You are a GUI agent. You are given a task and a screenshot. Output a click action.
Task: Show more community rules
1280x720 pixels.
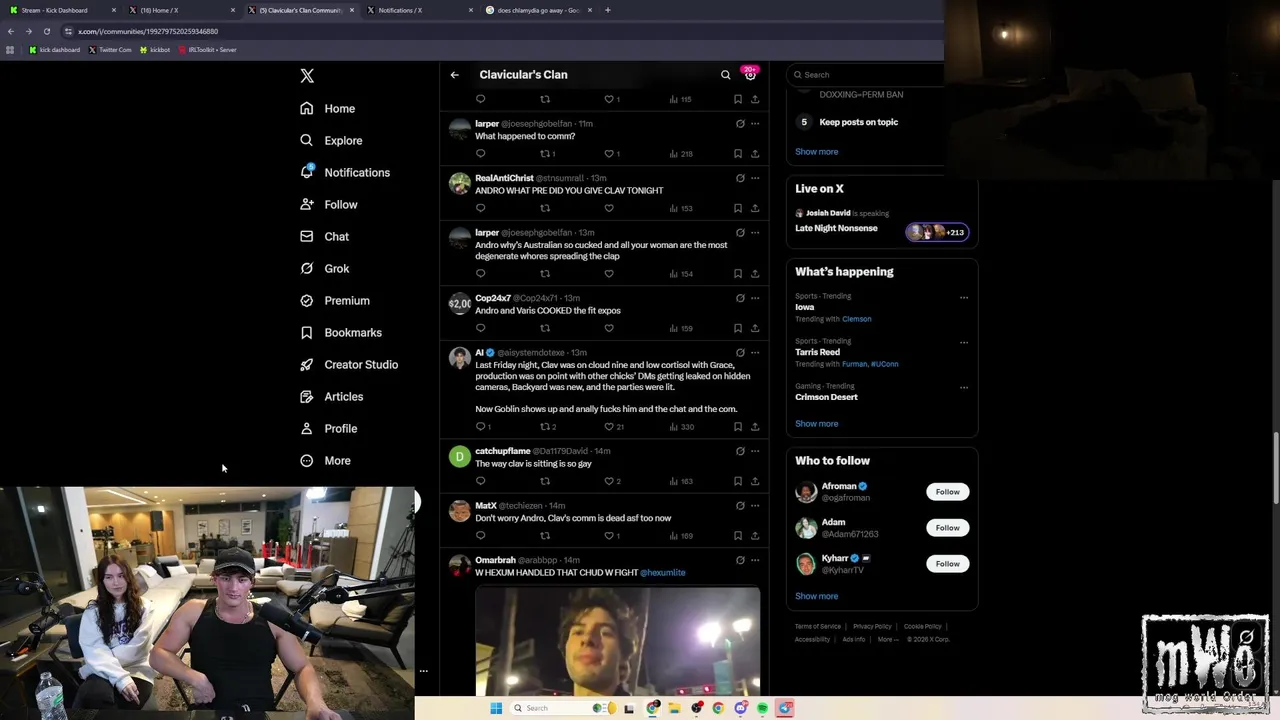(816, 152)
